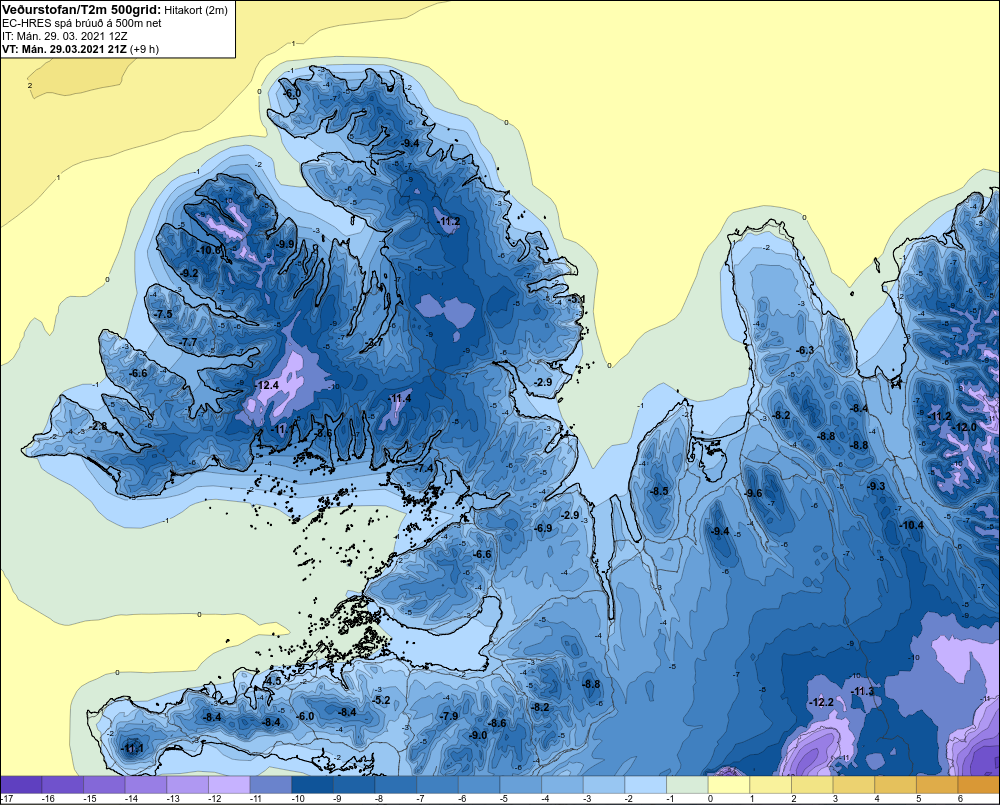Viewport: 1000px width, 805px height.
Task: Click the -6.3 temperature label
Action: tap(805, 350)
